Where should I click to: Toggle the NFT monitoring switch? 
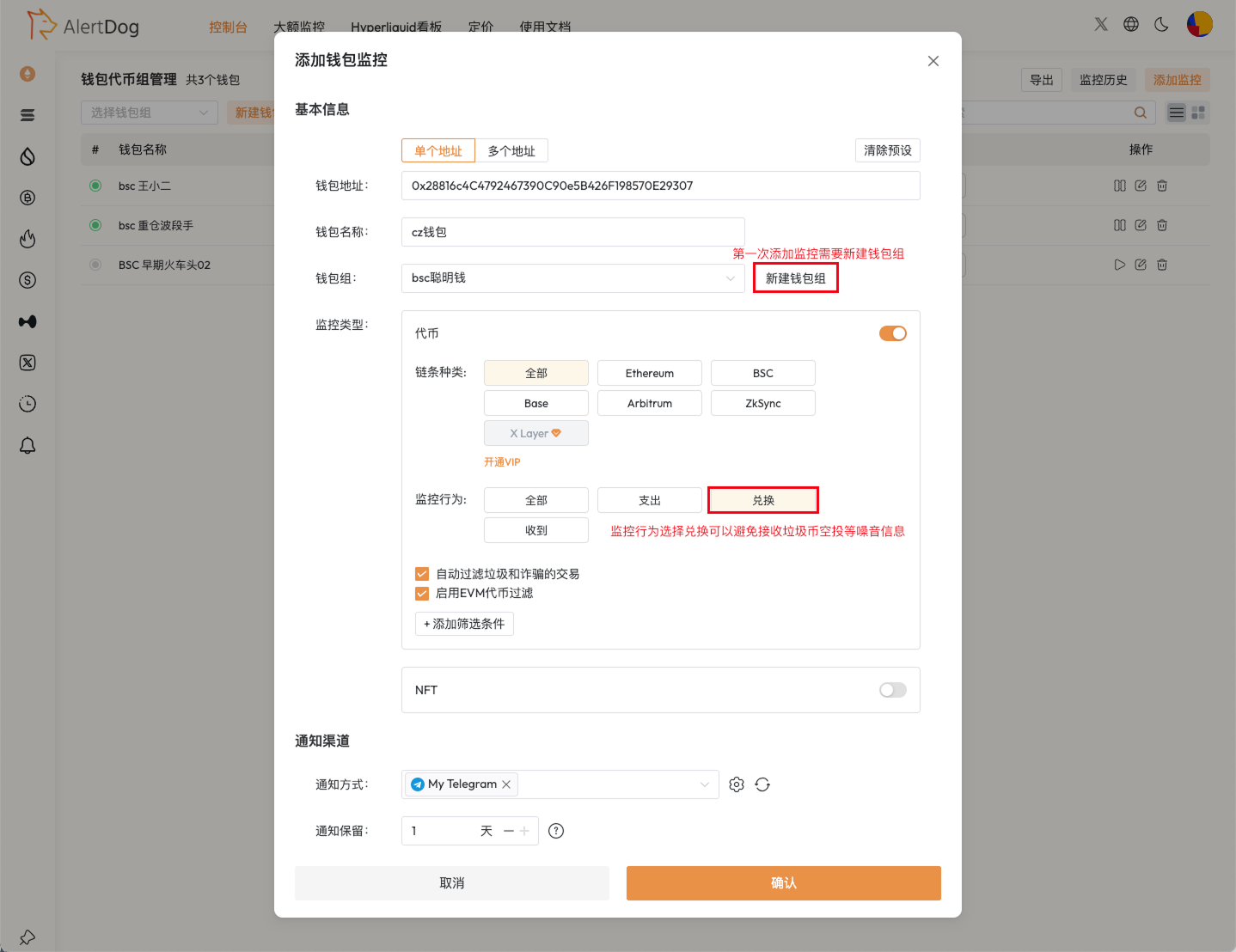(893, 690)
